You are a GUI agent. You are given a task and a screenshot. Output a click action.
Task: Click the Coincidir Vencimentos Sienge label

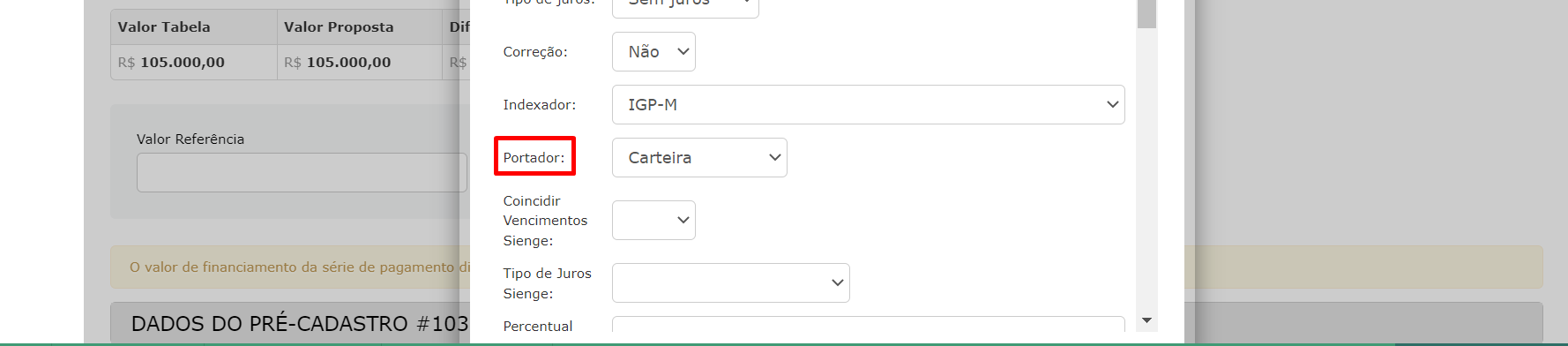pyautogui.click(x=545, y=221)
